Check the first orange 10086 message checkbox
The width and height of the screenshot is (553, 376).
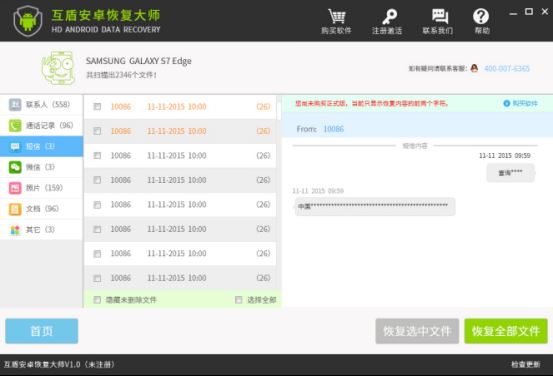97,107
